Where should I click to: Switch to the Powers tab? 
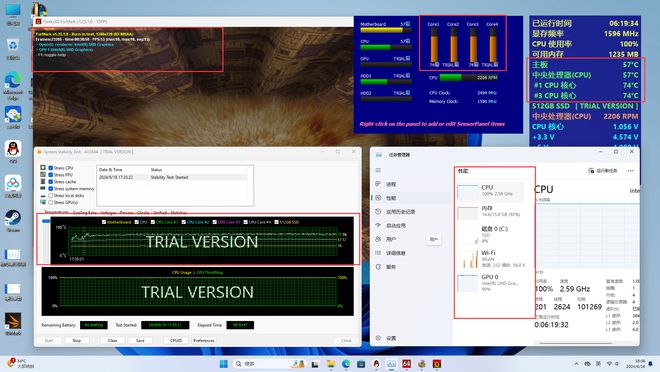(x=126, y=213)
